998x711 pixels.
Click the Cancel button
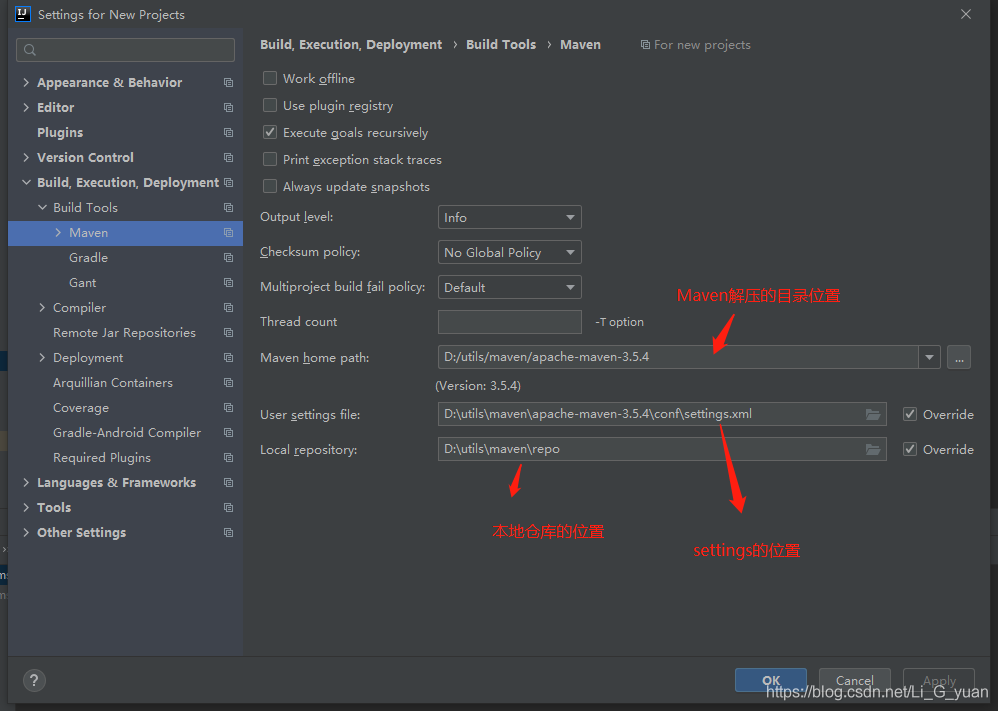[854, 680]
